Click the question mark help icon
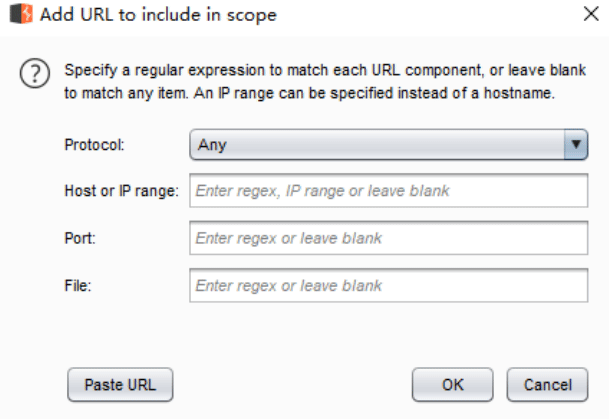The image size is (609, 419). click(35, 73)
